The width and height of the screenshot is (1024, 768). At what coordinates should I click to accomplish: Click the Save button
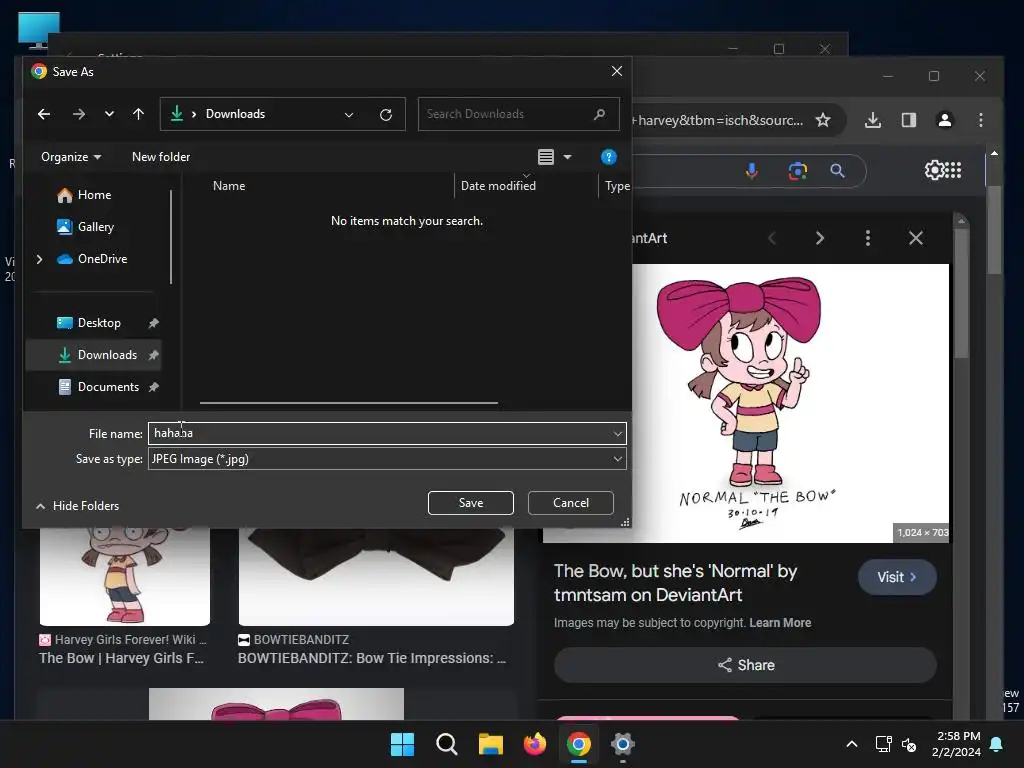470,503
